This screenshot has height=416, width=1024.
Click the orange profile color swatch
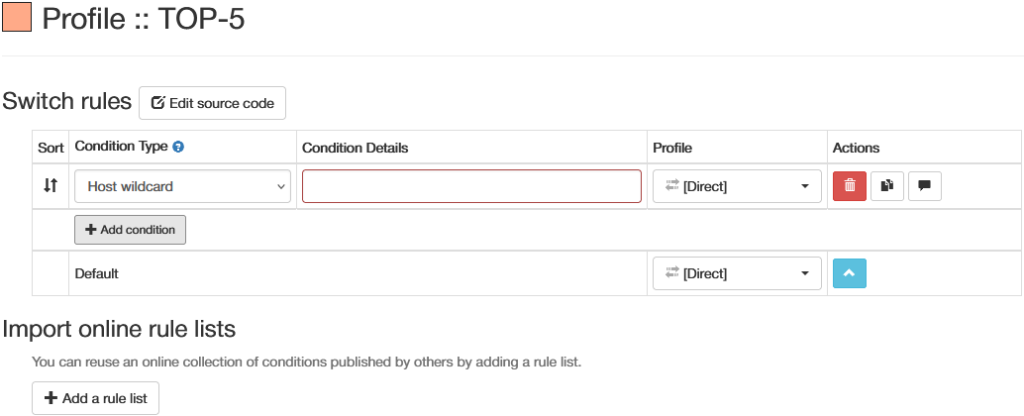17,18
